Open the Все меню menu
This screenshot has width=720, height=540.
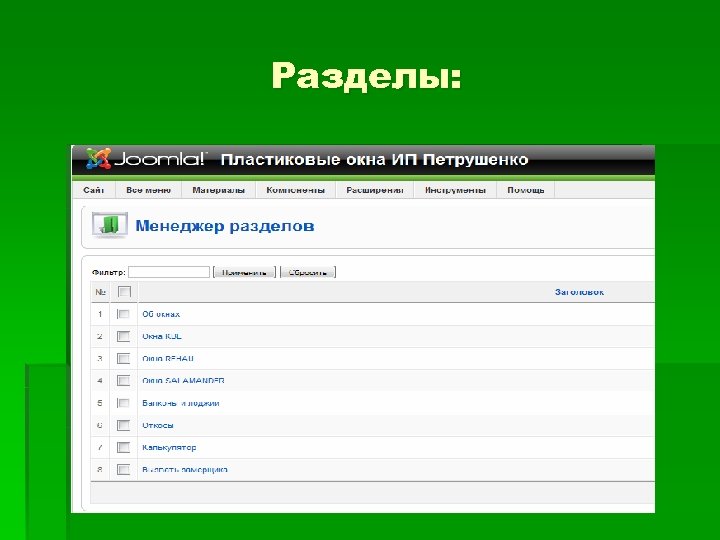click(x=148, y=190)
